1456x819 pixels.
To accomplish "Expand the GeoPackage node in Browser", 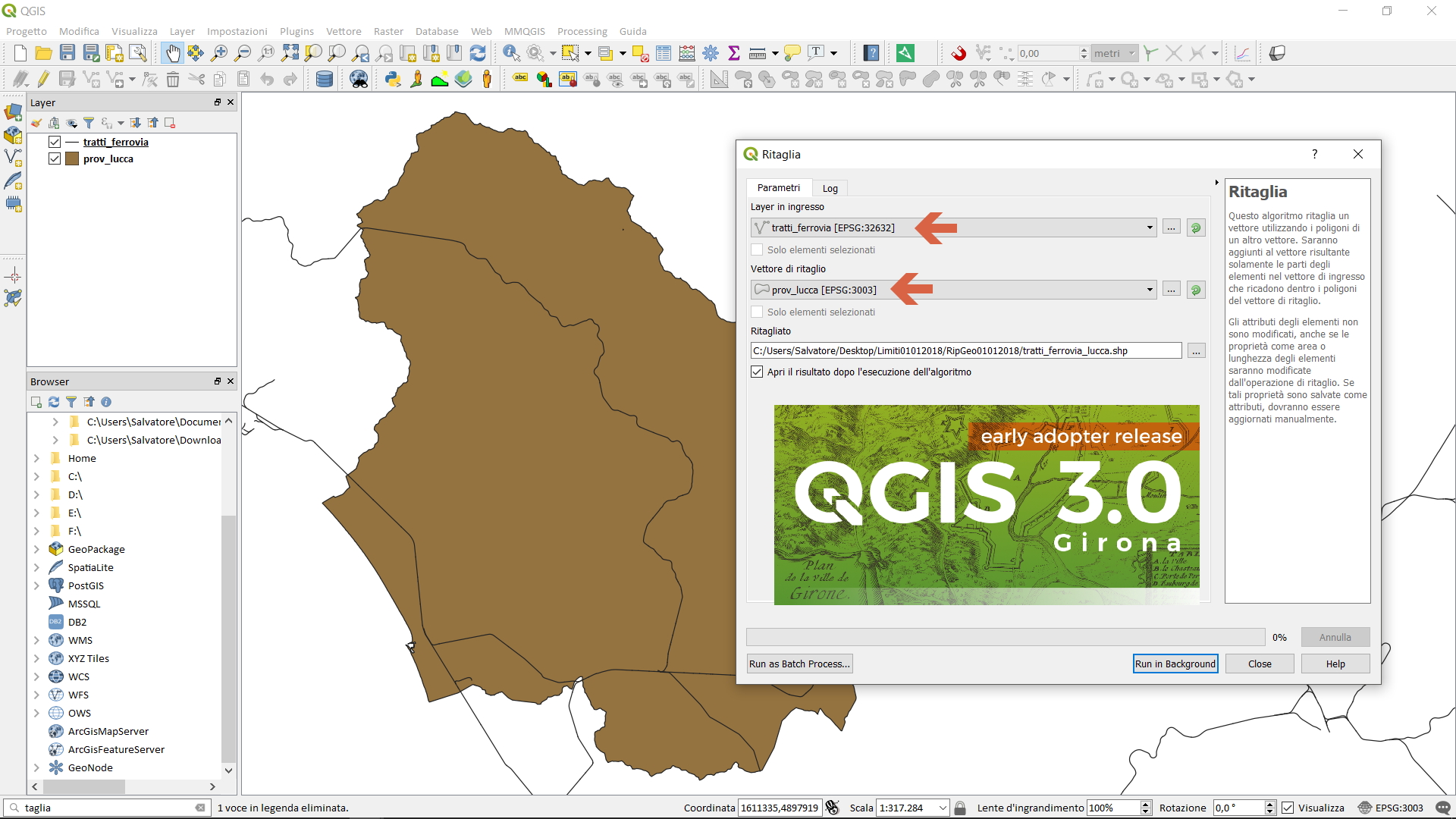I will click(36, 549).
